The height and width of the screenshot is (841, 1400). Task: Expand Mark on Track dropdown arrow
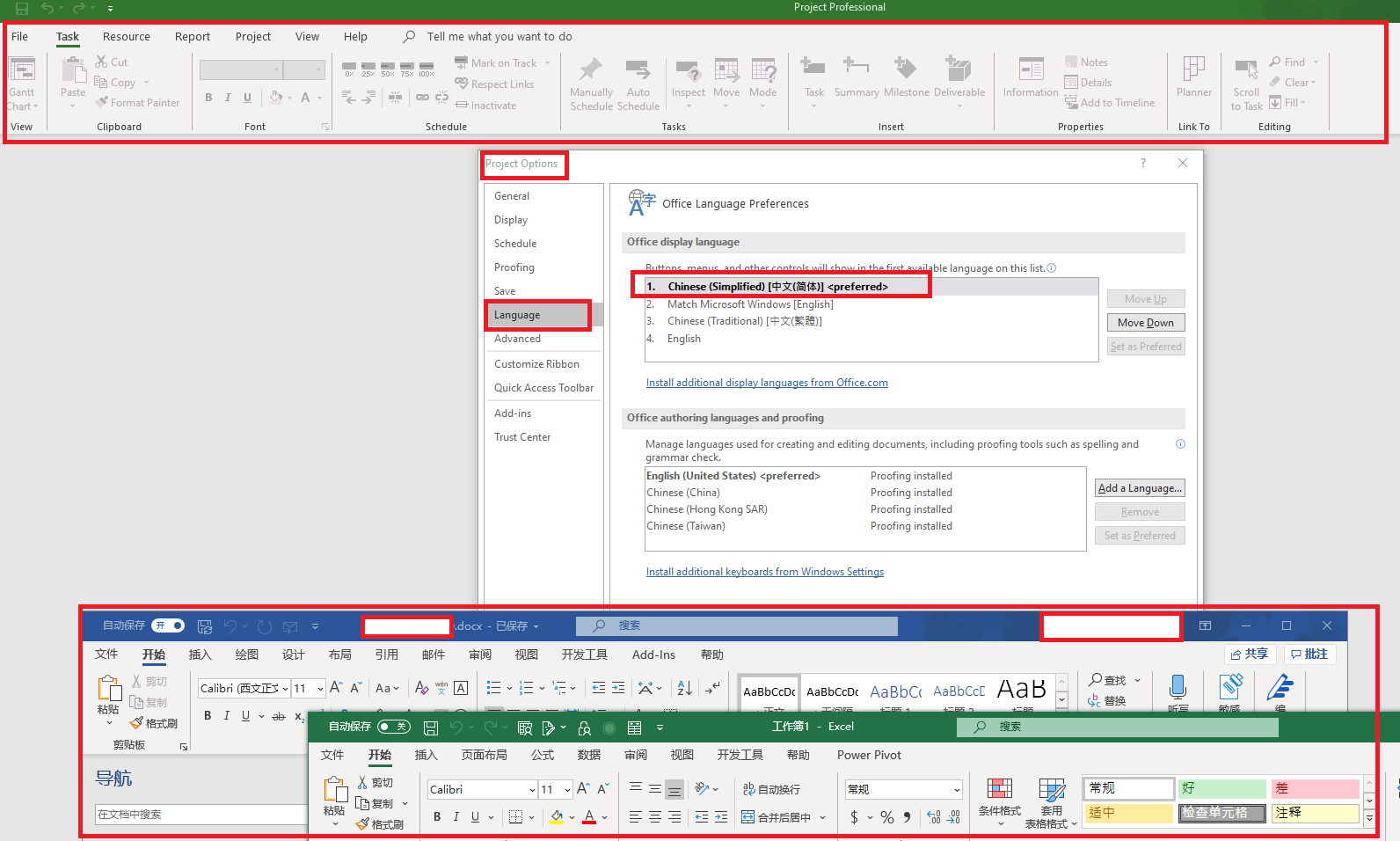click(x=547, y=63)
